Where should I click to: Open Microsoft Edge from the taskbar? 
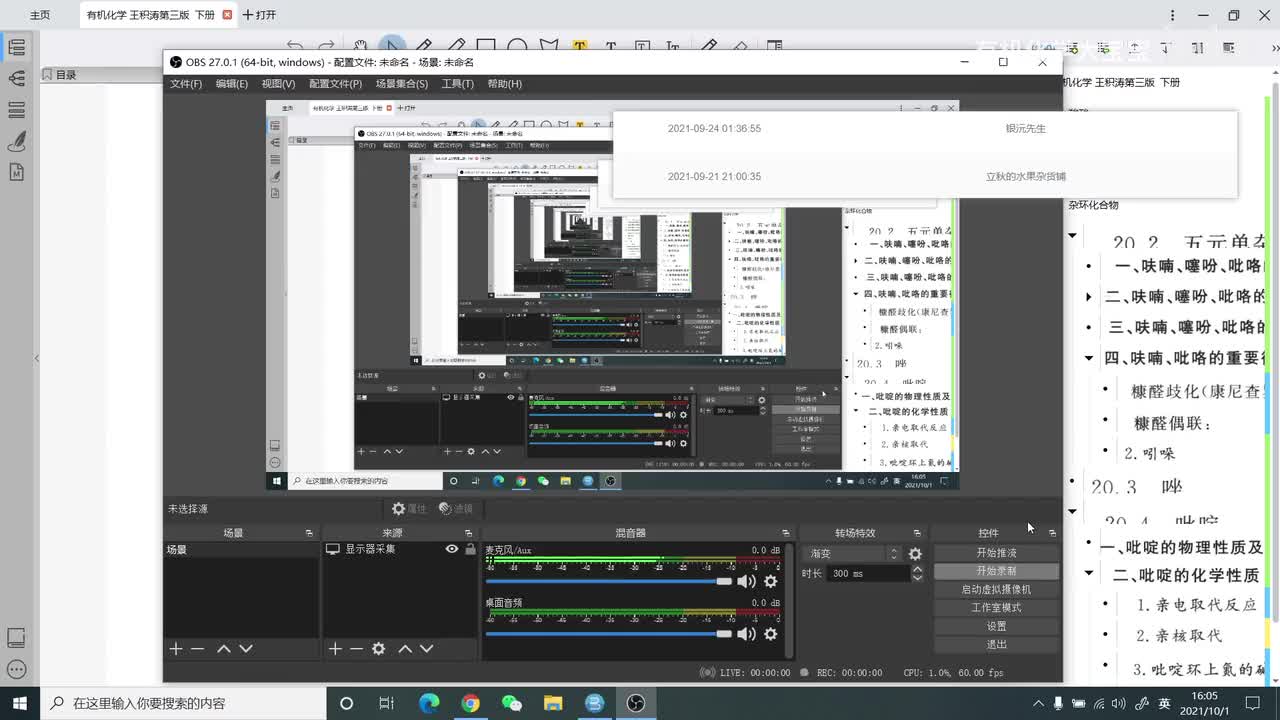point(429,703)
